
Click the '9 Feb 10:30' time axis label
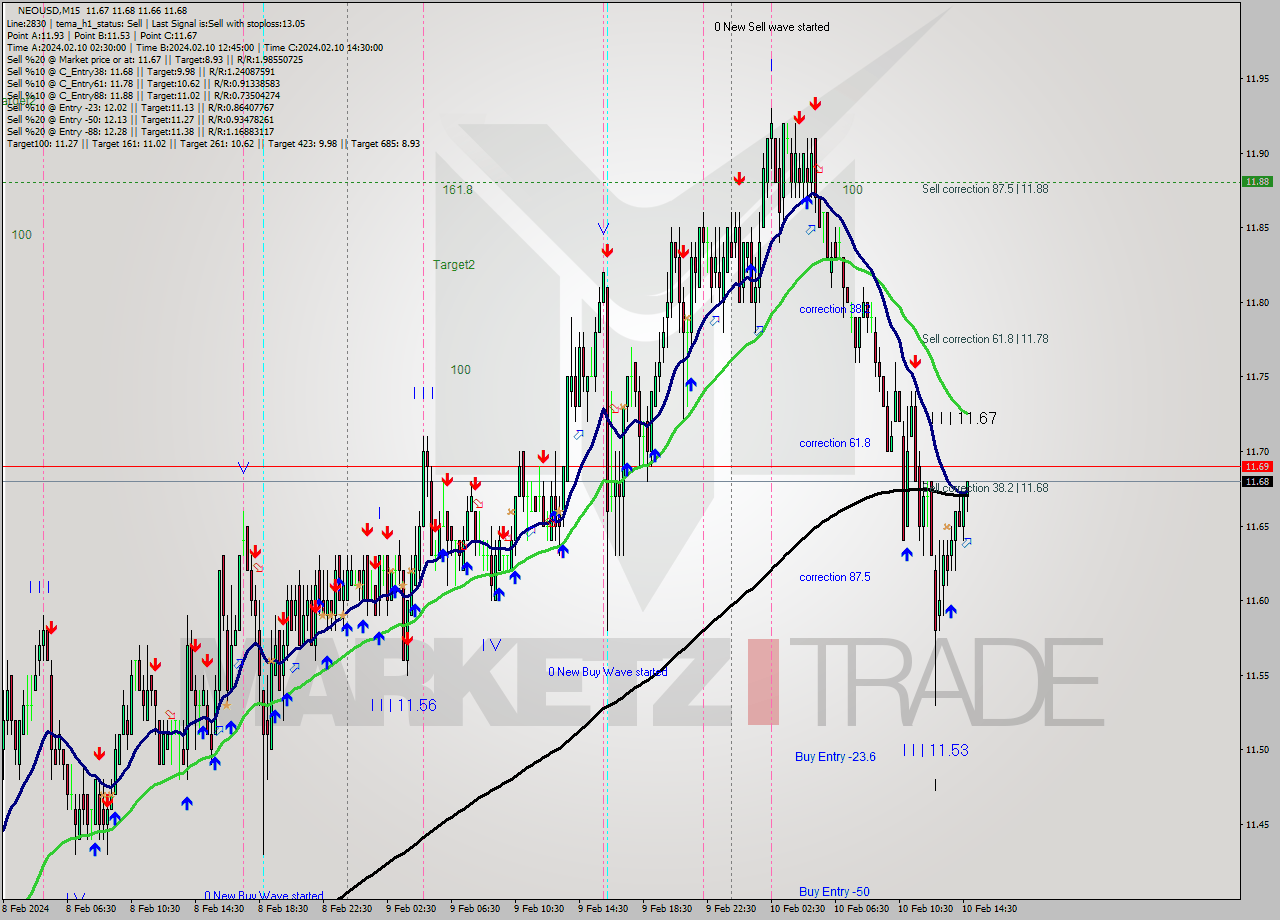click(539, 909)
